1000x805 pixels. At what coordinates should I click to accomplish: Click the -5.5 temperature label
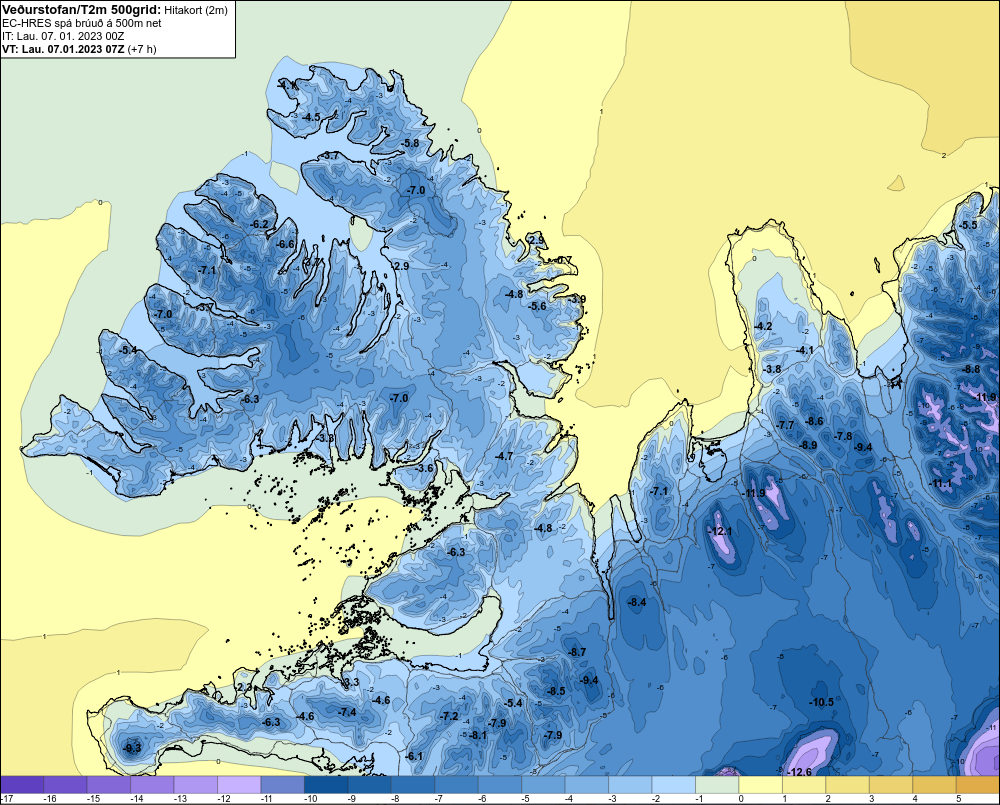pyautogui.click(x=968, y=225)
